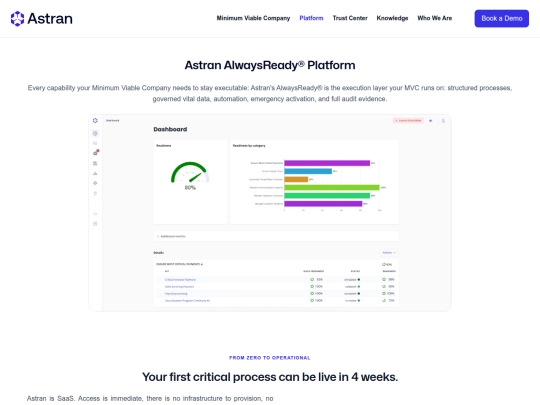Click the Dashboard heading in the preview
The height and width of the screenshot is (405, 540).
click(x=170, y=129)
